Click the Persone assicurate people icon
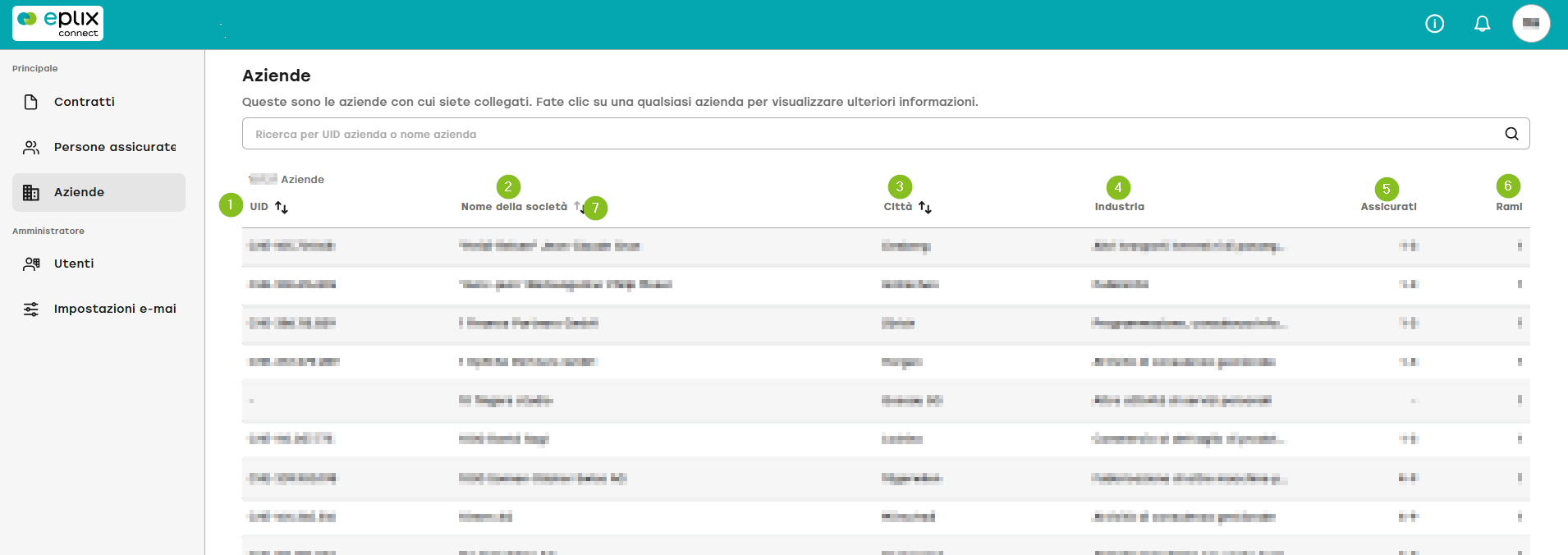 31,147
